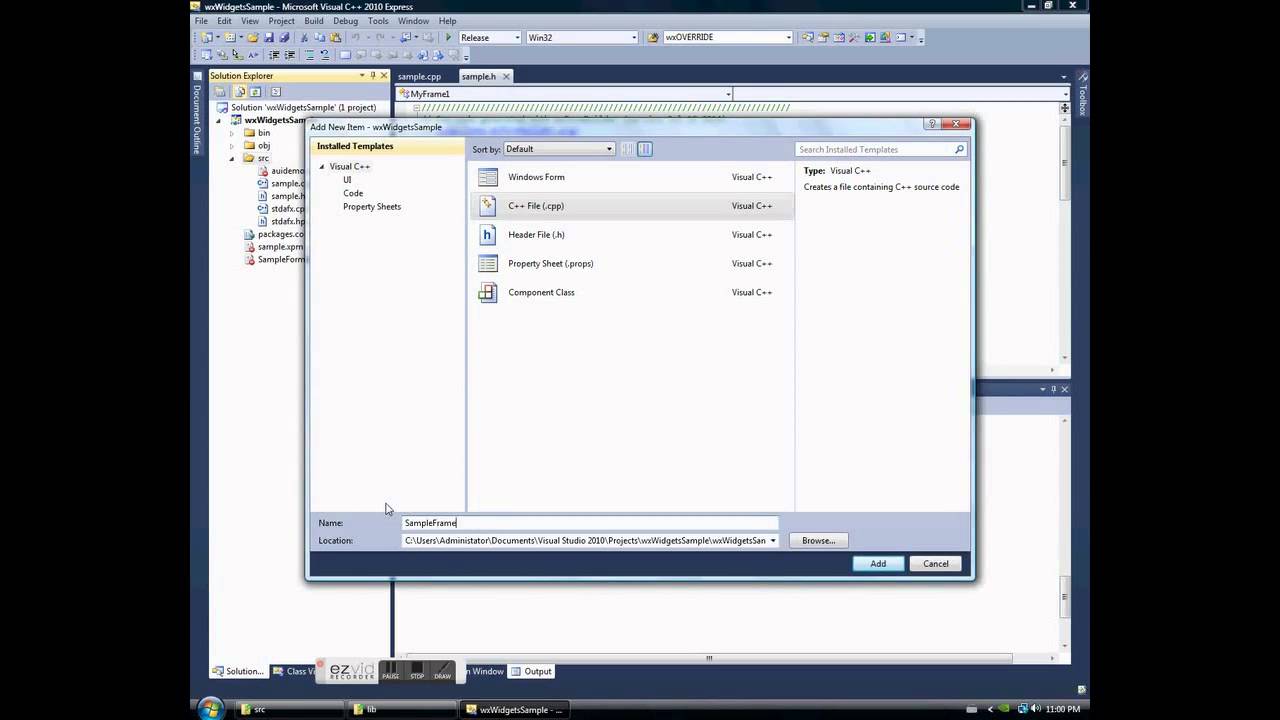Image resolution: width=1280 pixels, height=720 pixels.
Task: Select Solution 'wxWidgetsSample' root node
Action: (304, 108)
